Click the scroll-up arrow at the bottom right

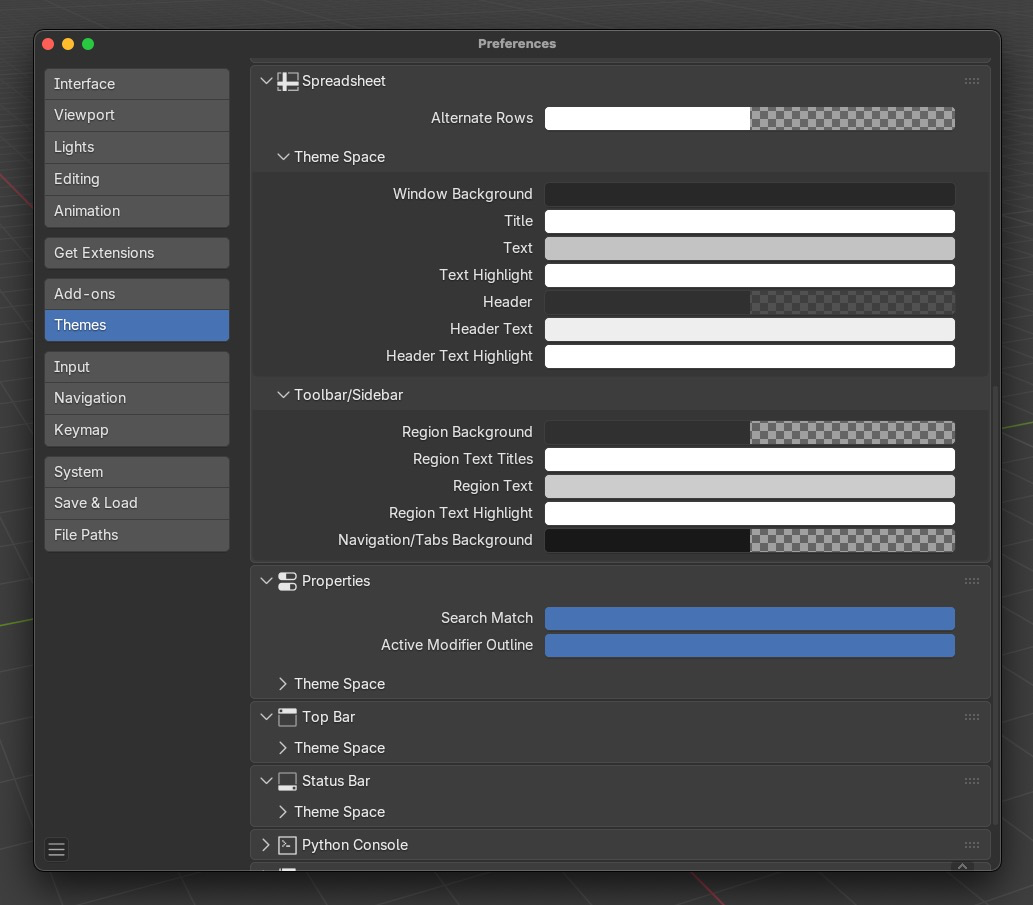[963, 866]
